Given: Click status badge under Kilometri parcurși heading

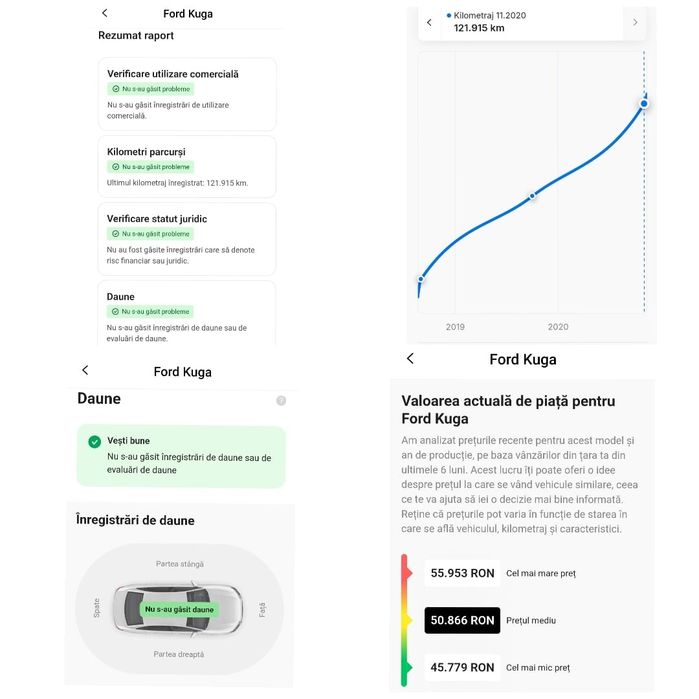Looking at the screenshot, I should 150,167.
